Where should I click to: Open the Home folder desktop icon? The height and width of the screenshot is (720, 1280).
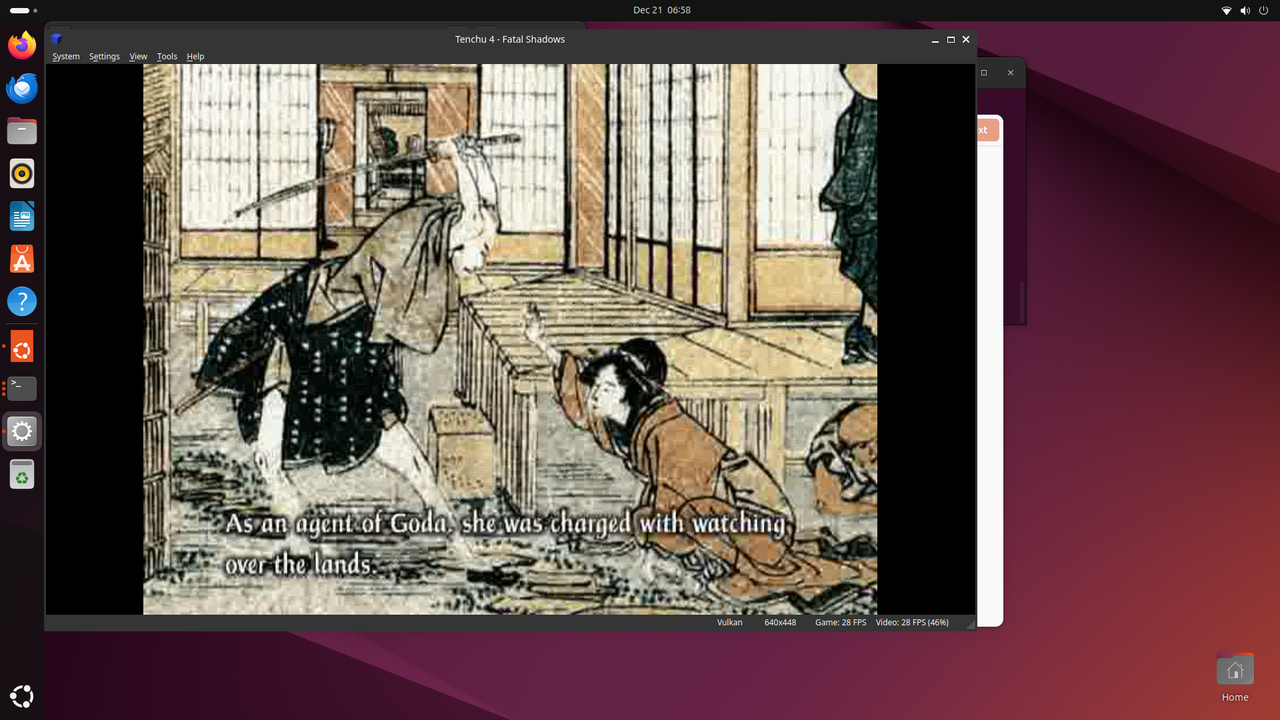coord(1235,677)
